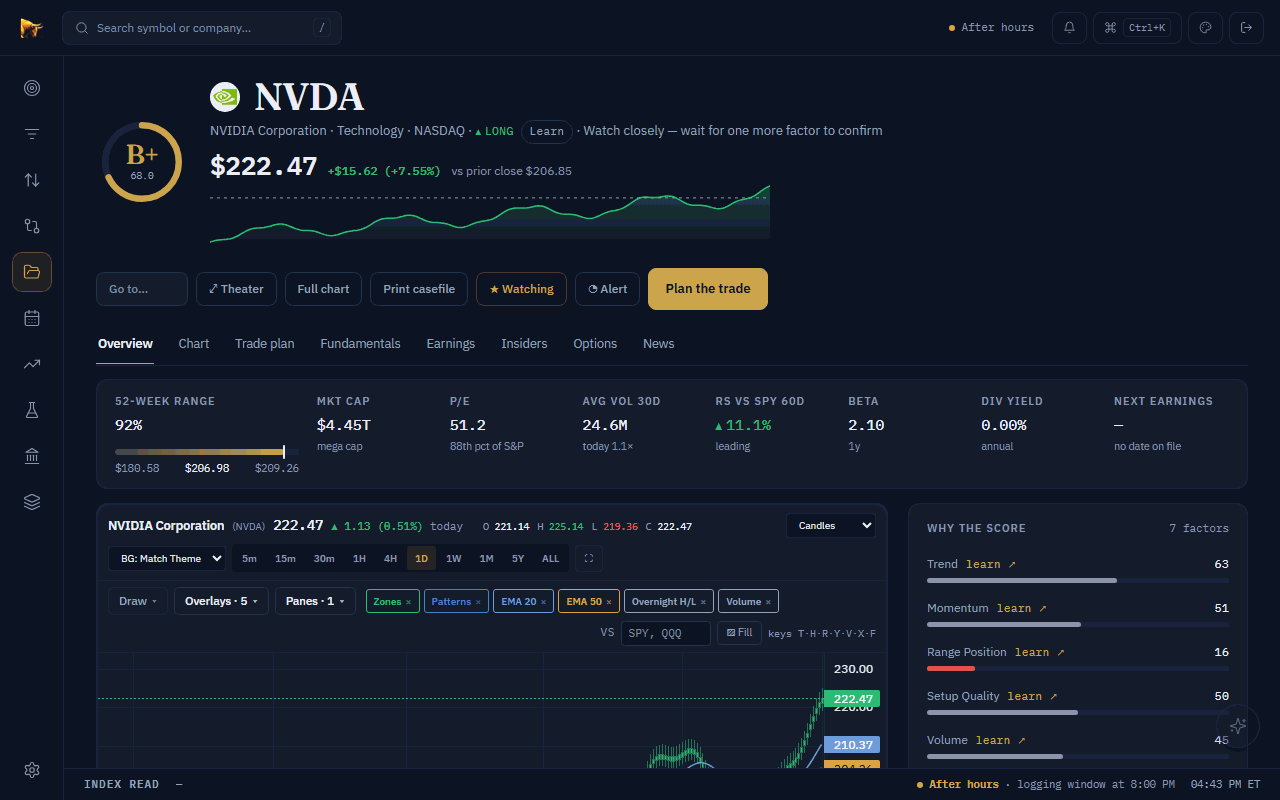
Task: Select the 1W timeframe
Action: [454, 559]
